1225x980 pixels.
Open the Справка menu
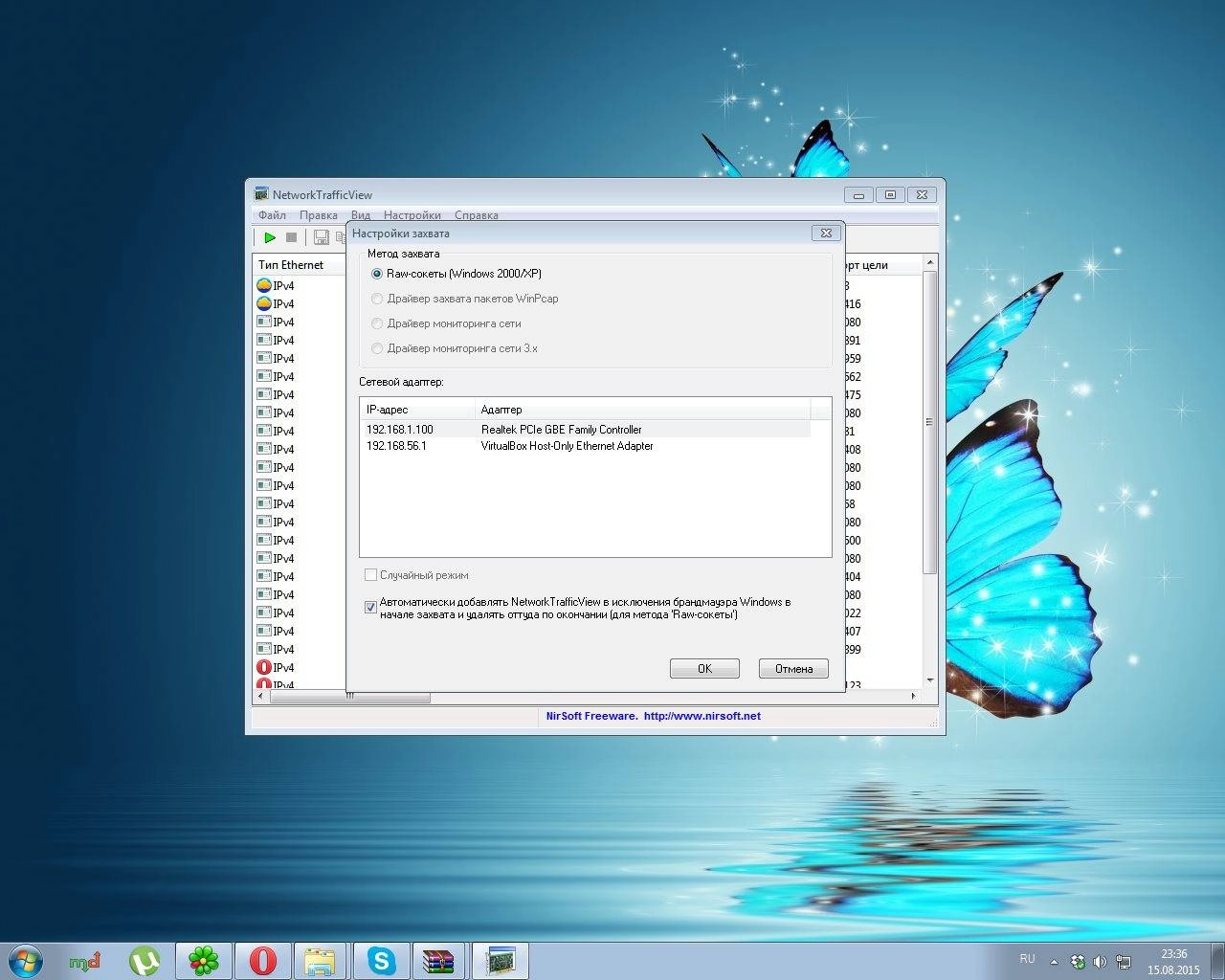(x=477, y=215)
